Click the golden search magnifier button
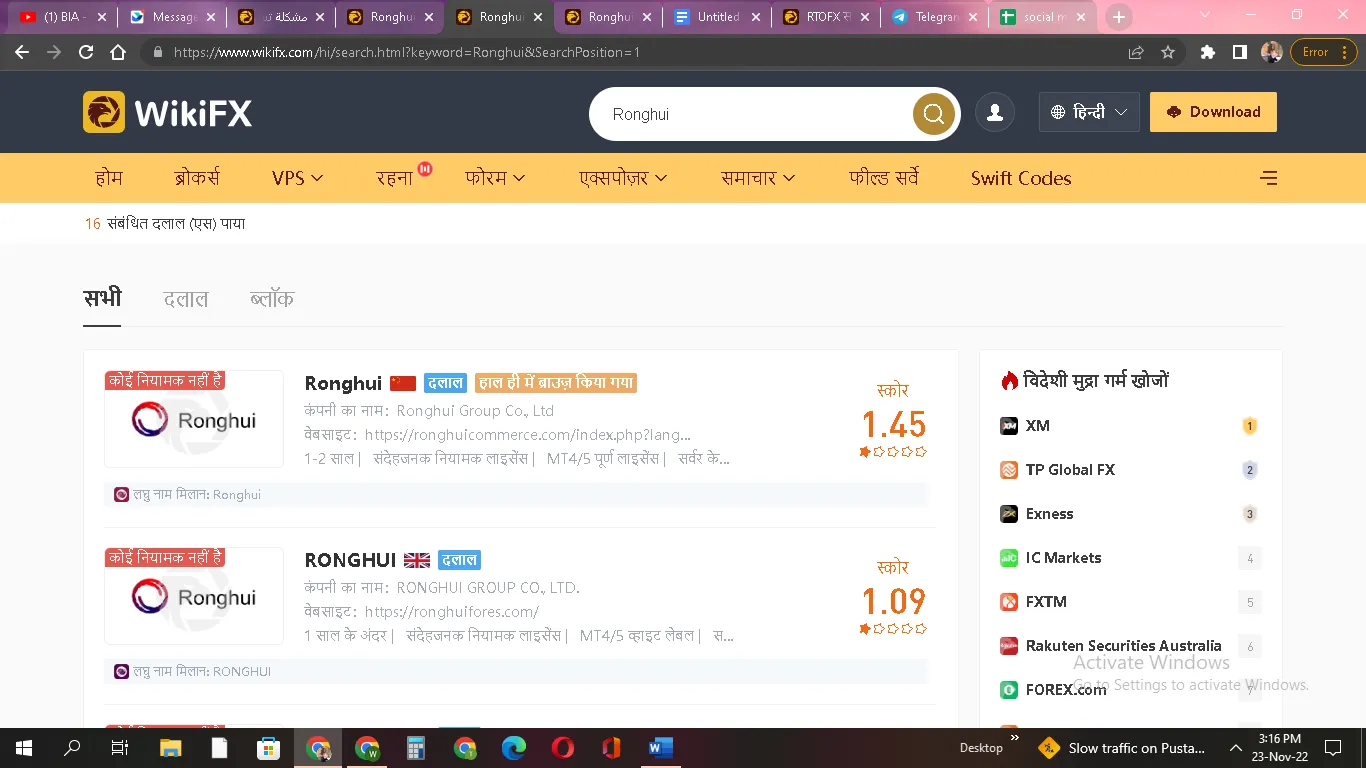1366x768 pixels. pos(933,114)
